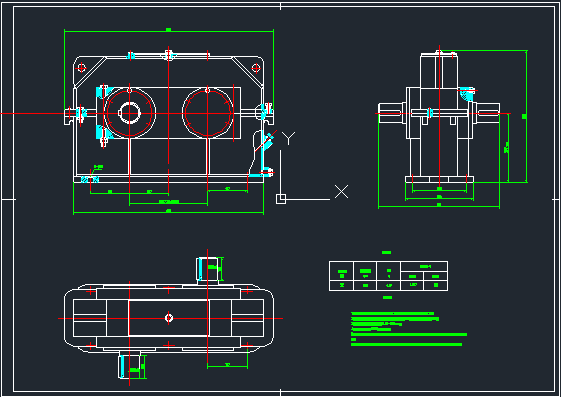Select the upper shaft stub in plan view

(208, 270)
